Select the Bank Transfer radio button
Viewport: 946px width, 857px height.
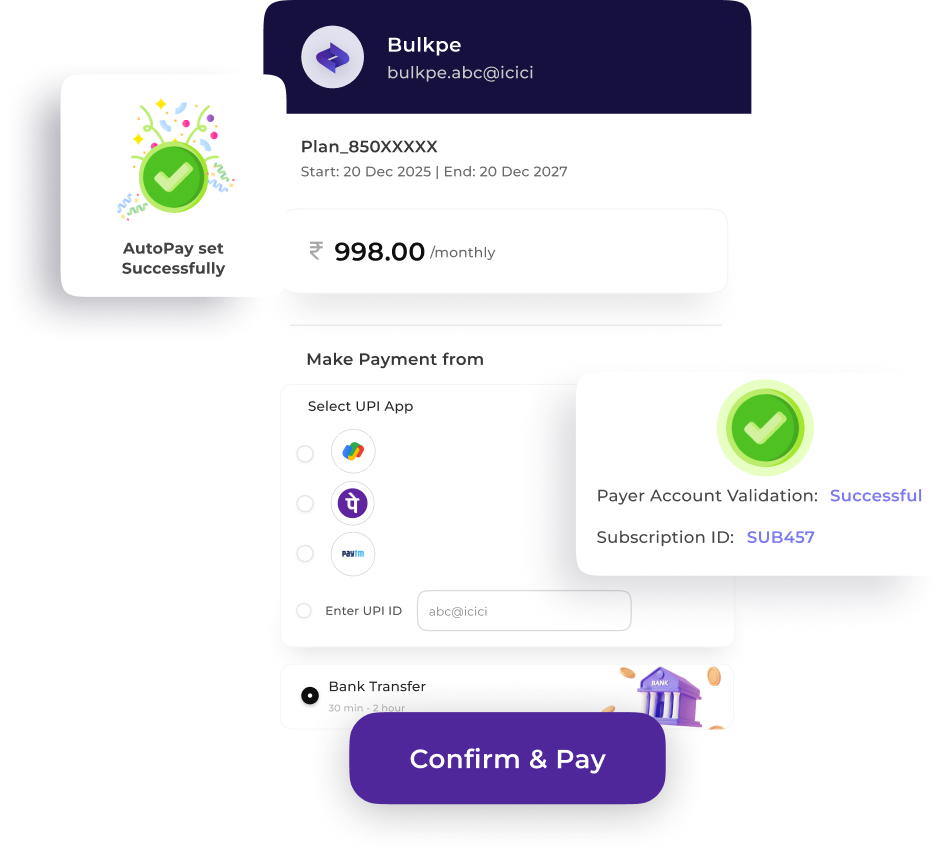310,696
